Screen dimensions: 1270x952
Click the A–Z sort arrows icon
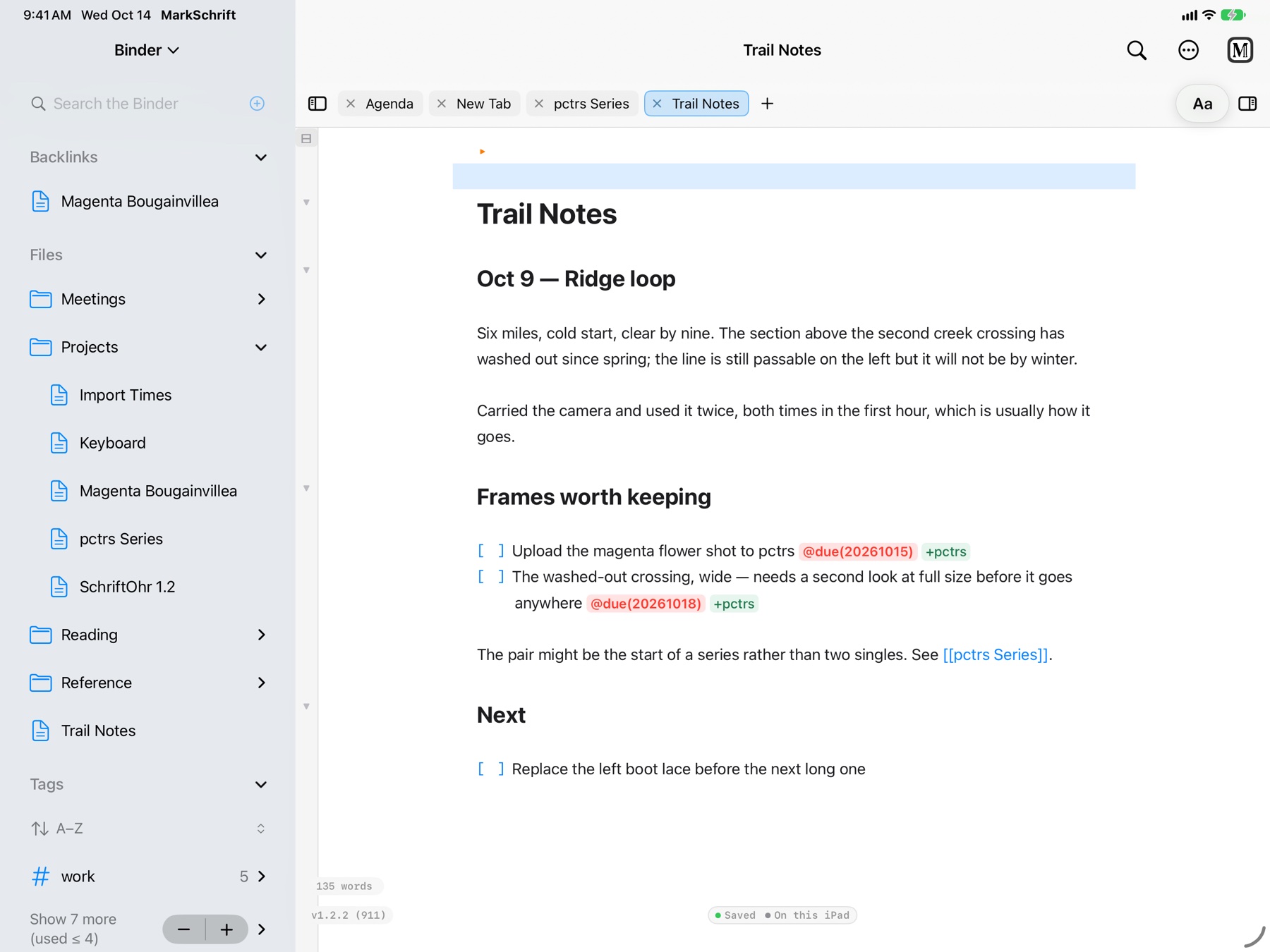pos(40,829)
